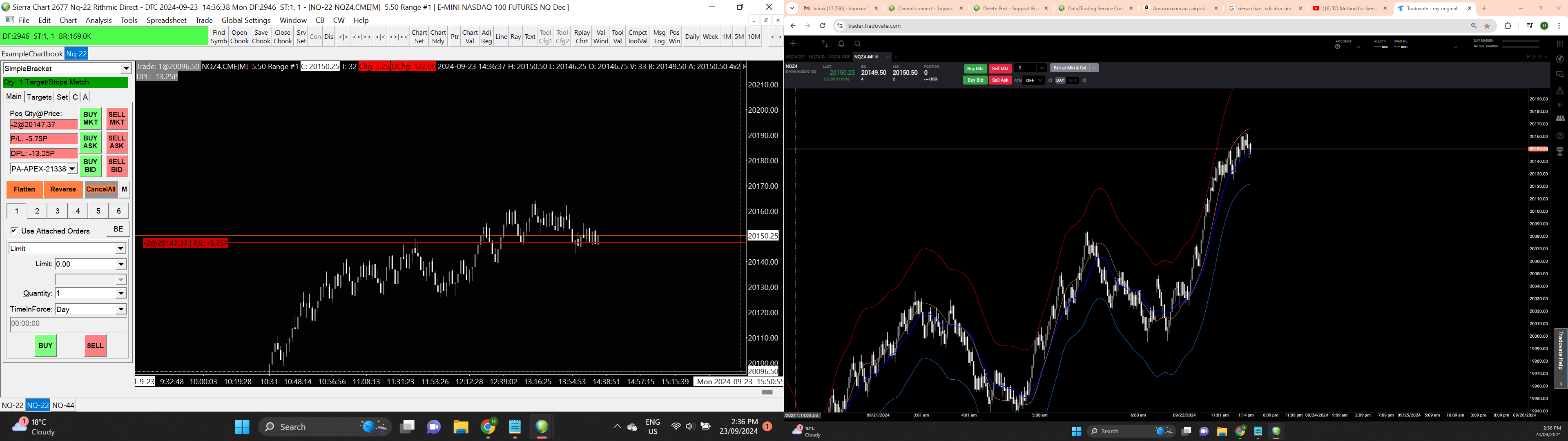Open the ATM OFF dropdown
This screenshot has width=1568, height=441.
(x=1034, y=80)
